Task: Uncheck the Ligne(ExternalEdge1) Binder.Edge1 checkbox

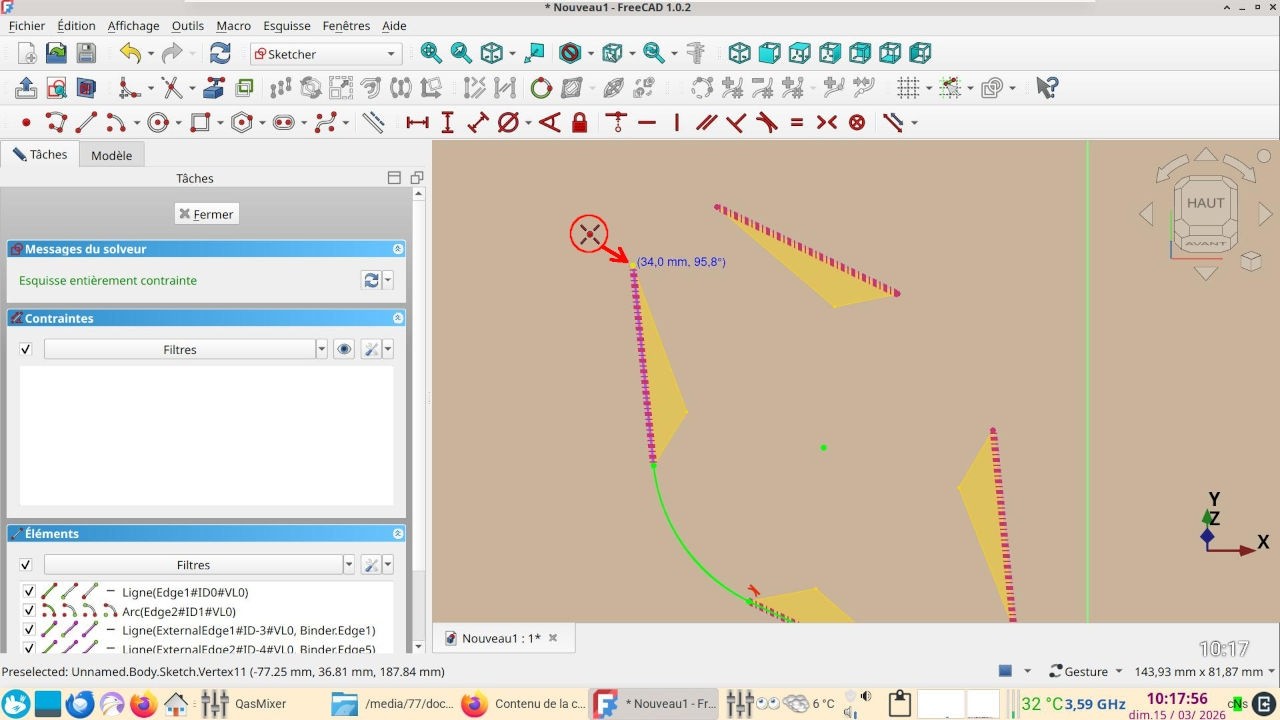Action: pos(29,630)
